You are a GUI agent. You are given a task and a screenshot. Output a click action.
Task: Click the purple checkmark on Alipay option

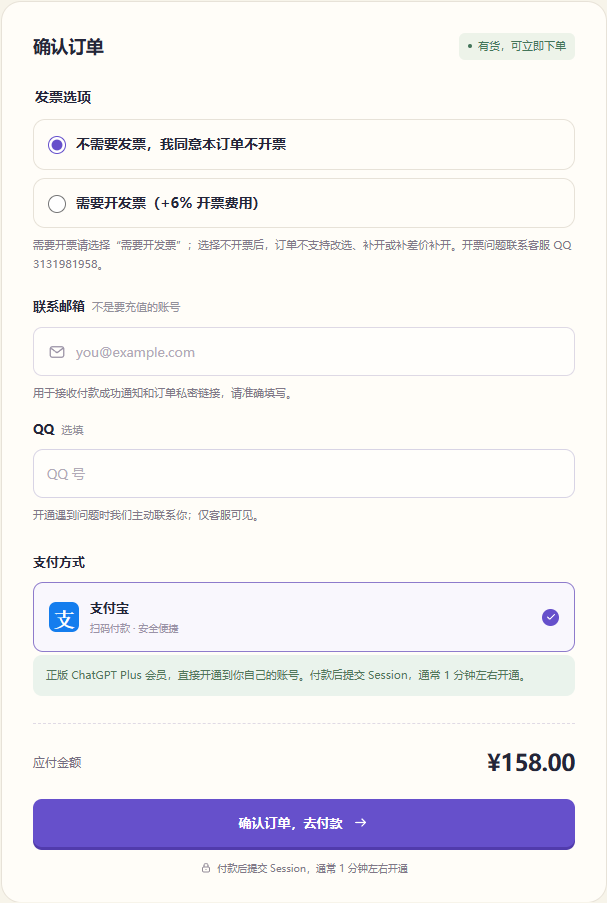click(x=551, y=617)
